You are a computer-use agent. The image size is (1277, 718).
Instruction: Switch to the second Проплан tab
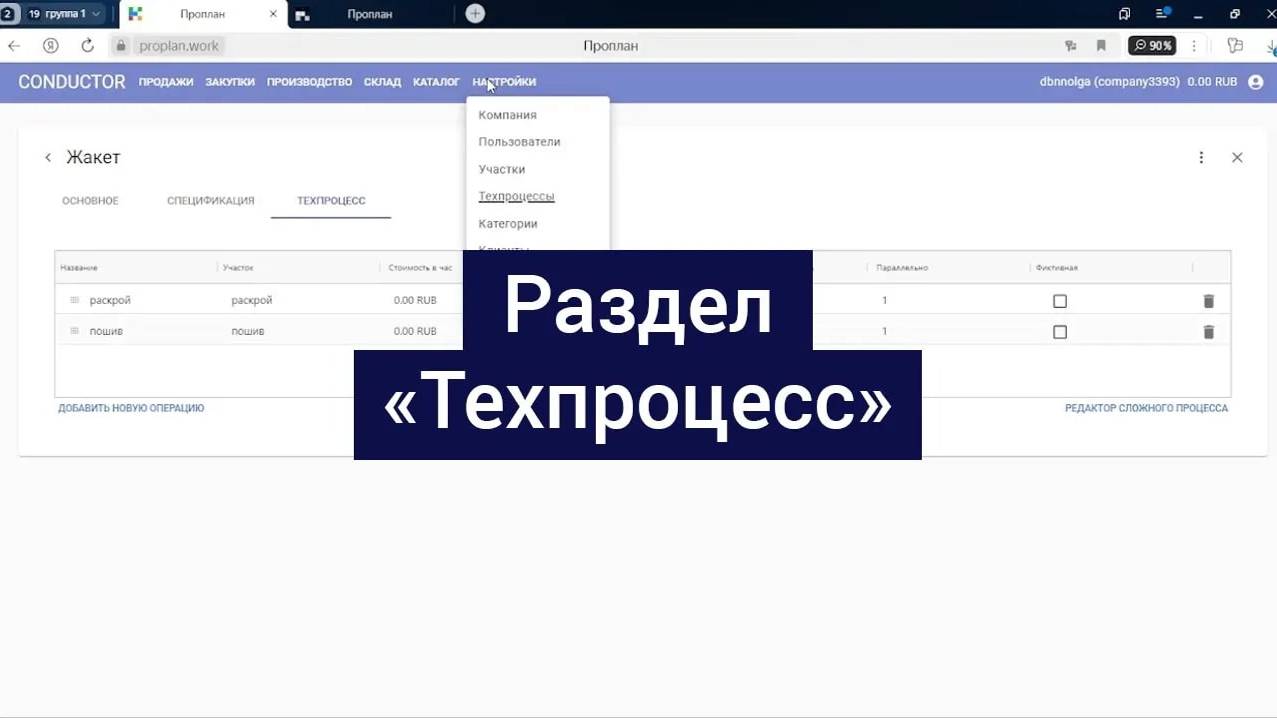(x=369, y=14)
